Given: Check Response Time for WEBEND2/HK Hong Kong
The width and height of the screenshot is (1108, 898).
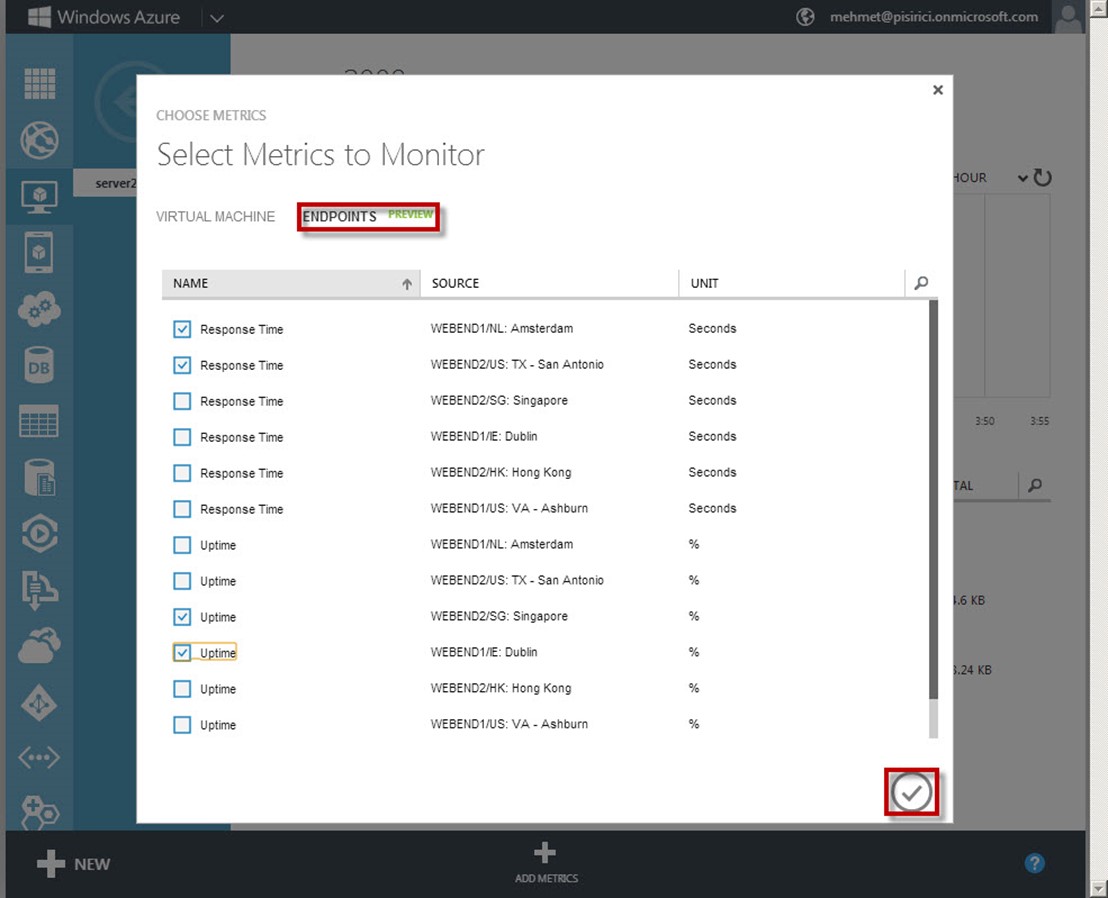Looking at the screenshot, I should 182,473.
